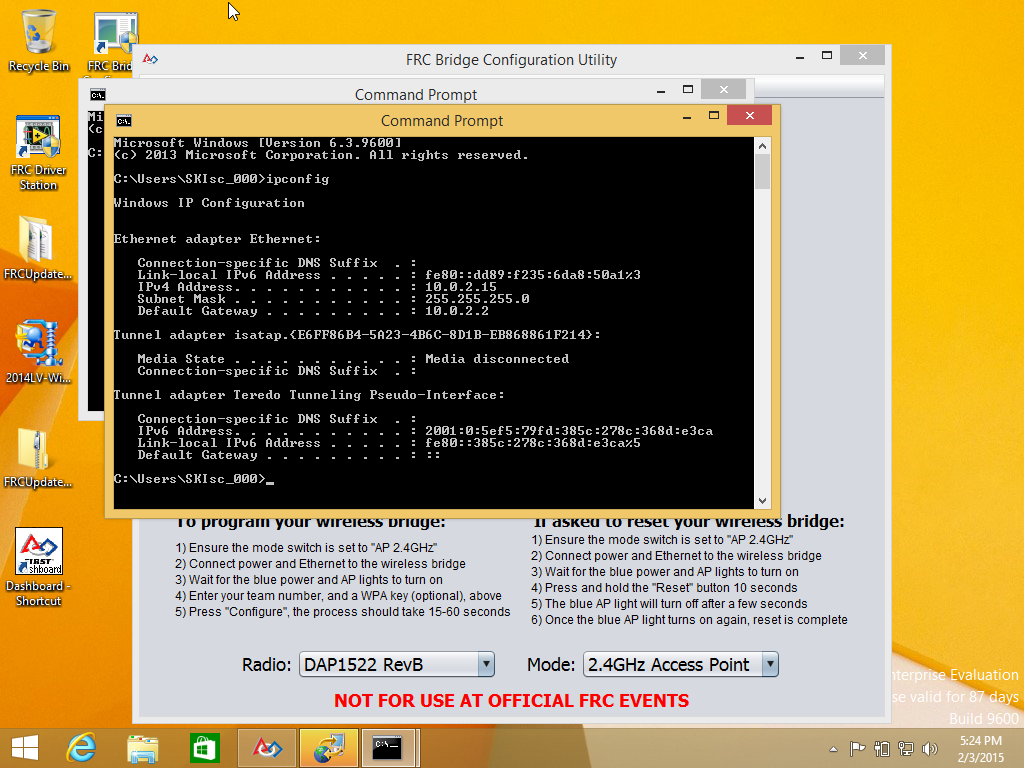
Task: Maximize the active Command Prompt window
Action: (714, 116)
